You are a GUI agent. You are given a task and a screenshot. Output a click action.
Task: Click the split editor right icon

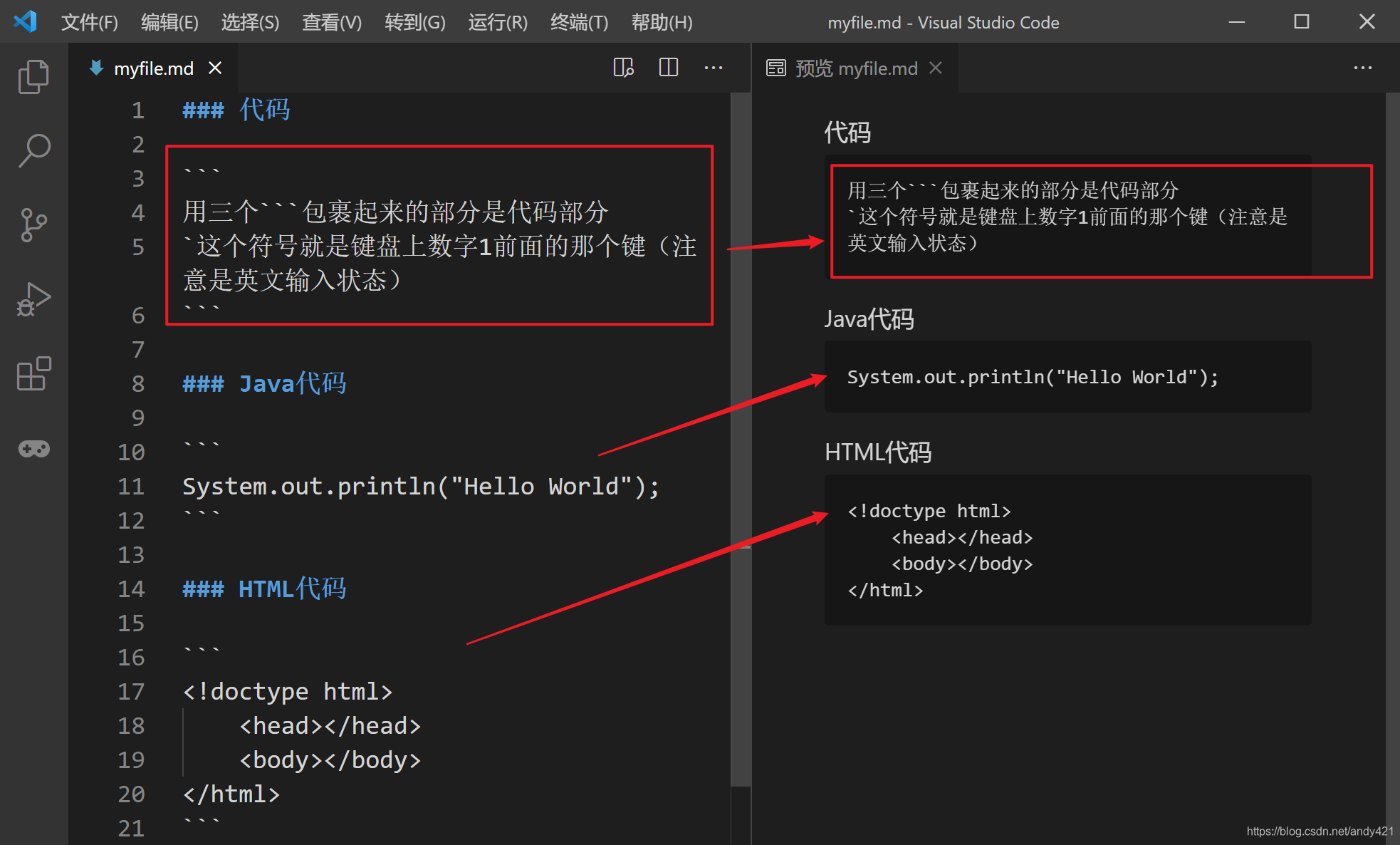pos(668,68)
